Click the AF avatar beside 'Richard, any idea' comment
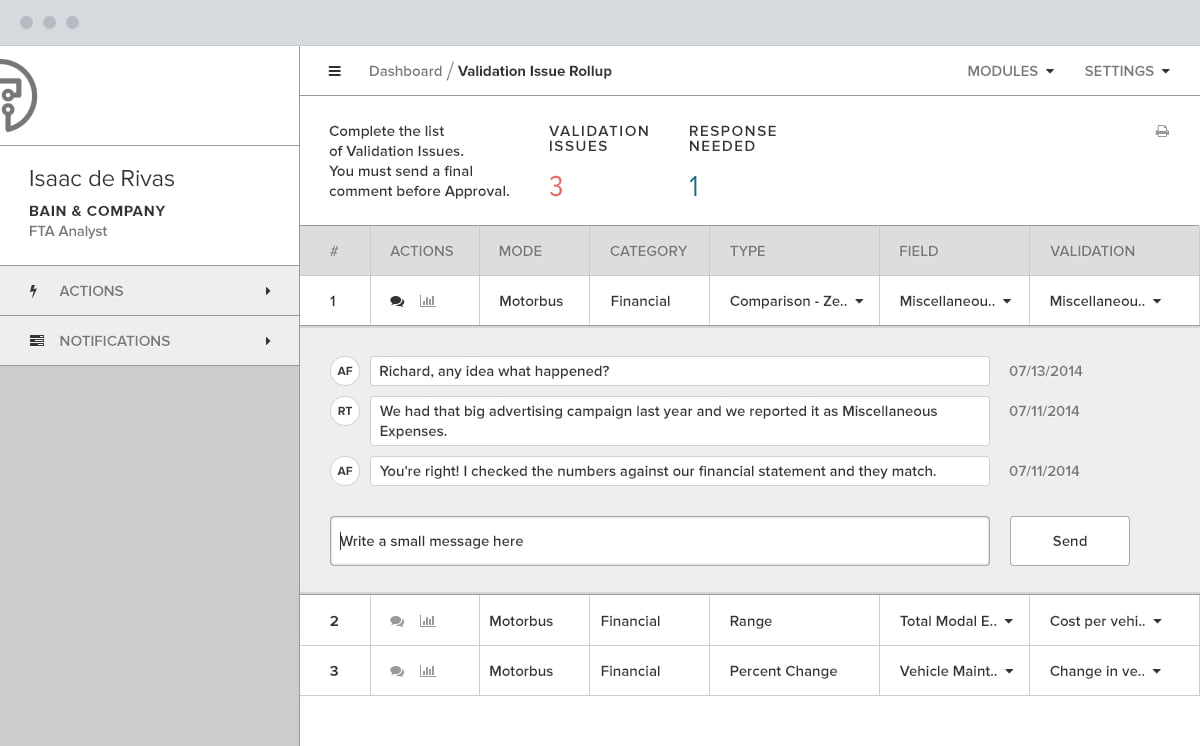 (x=345, y=371)
